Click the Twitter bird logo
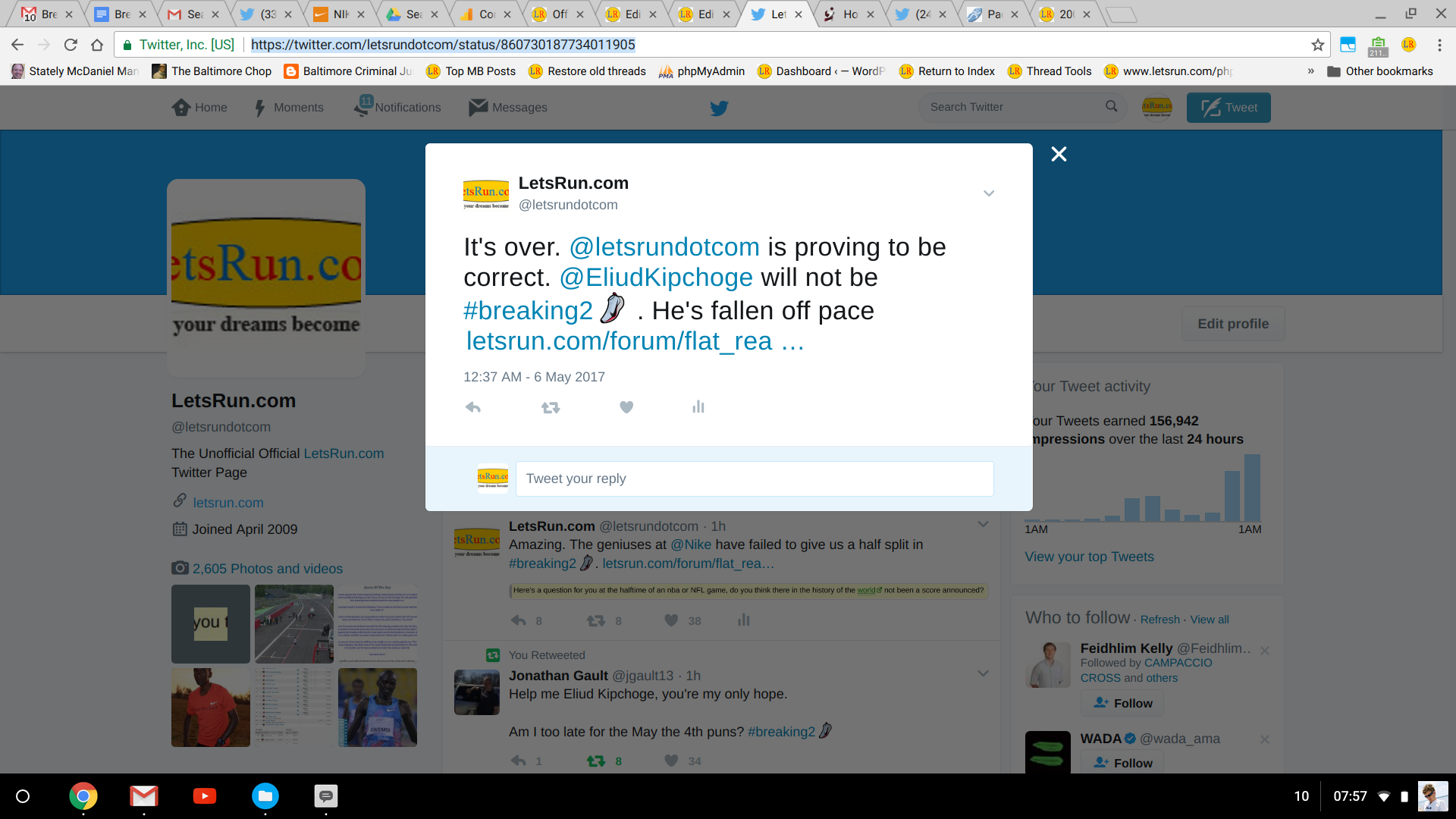Screen dimensions: 1456x819 tap(719, 108)
